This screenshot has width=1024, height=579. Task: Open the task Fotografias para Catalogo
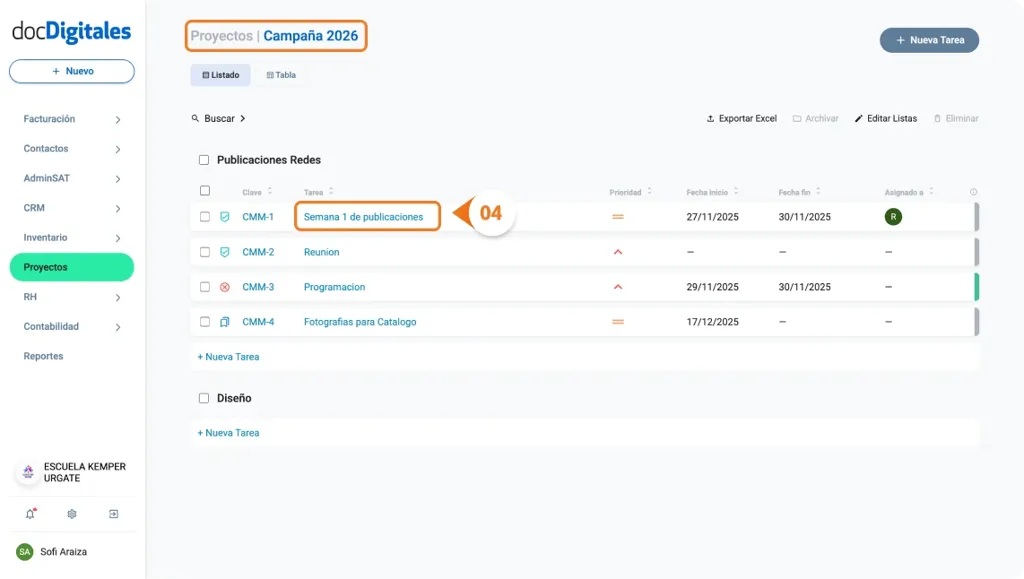(x=362, y=322)
